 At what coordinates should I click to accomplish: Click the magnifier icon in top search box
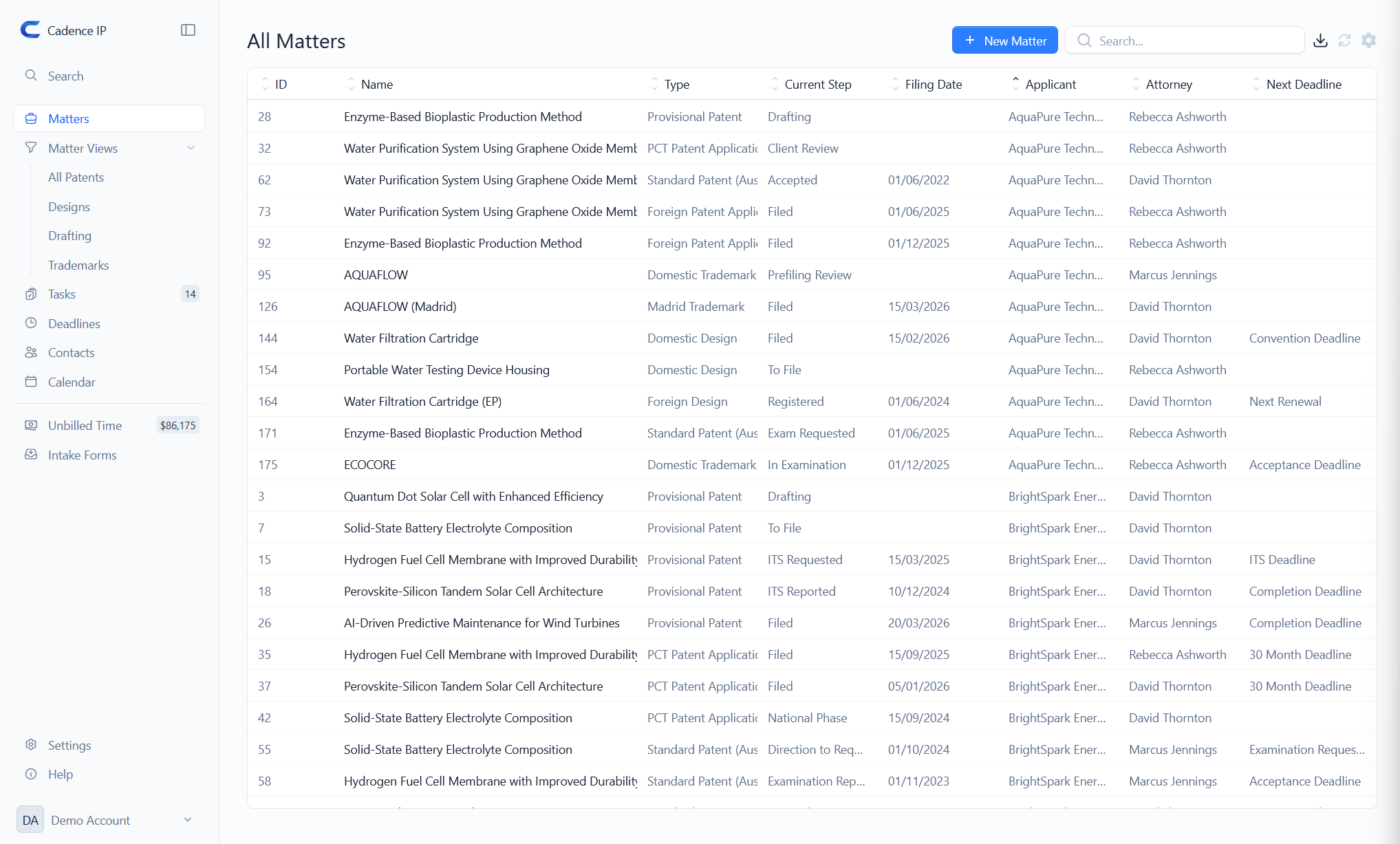pyautogui.click(x=1084, y=41)
